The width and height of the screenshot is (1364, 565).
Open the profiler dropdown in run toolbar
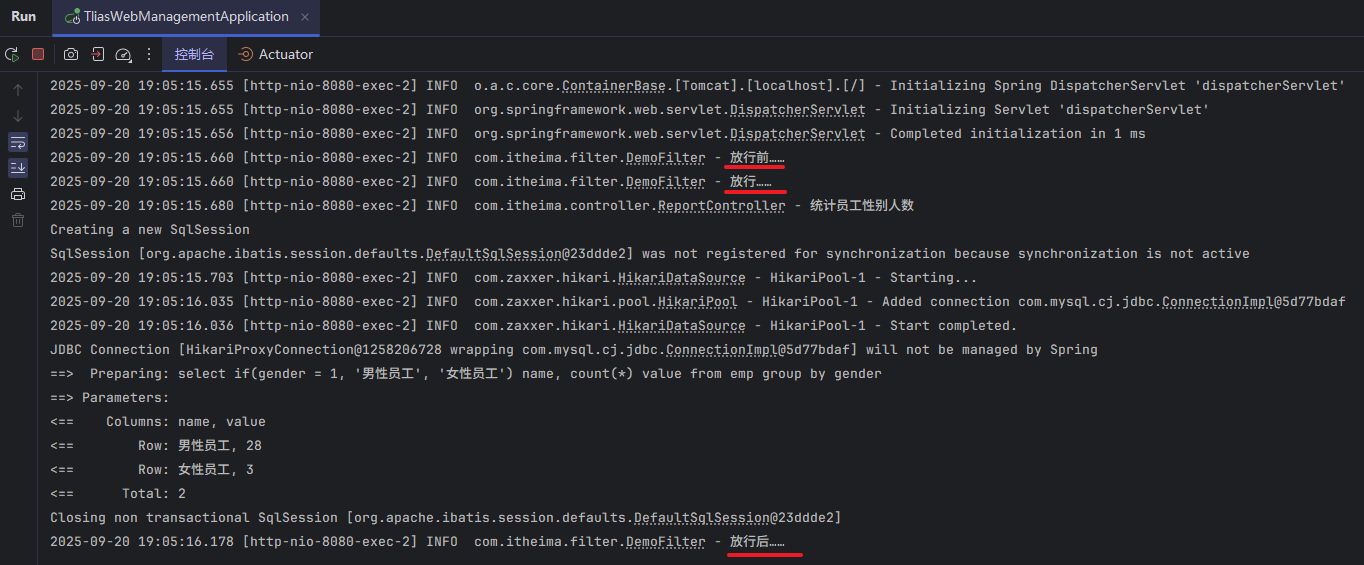pos(124,54)
